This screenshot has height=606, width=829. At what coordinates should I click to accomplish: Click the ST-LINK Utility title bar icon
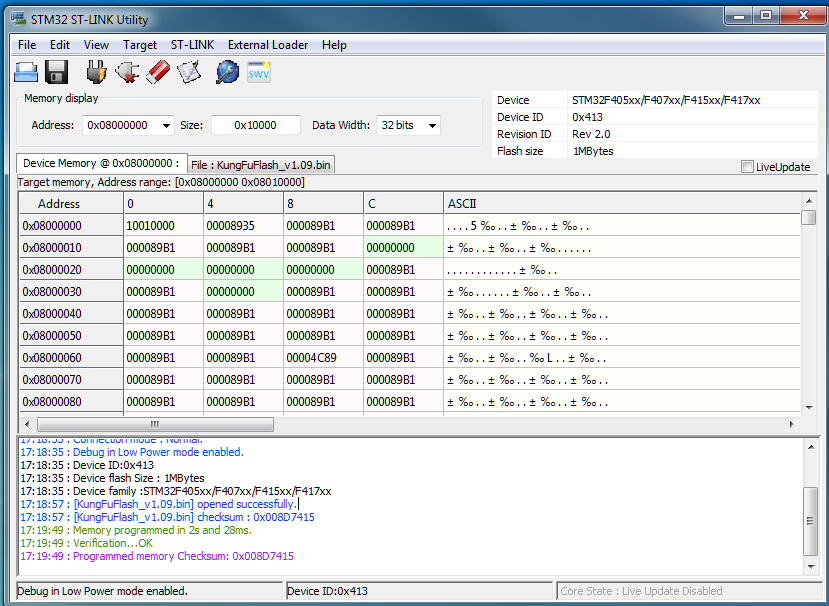pos(18,19)
